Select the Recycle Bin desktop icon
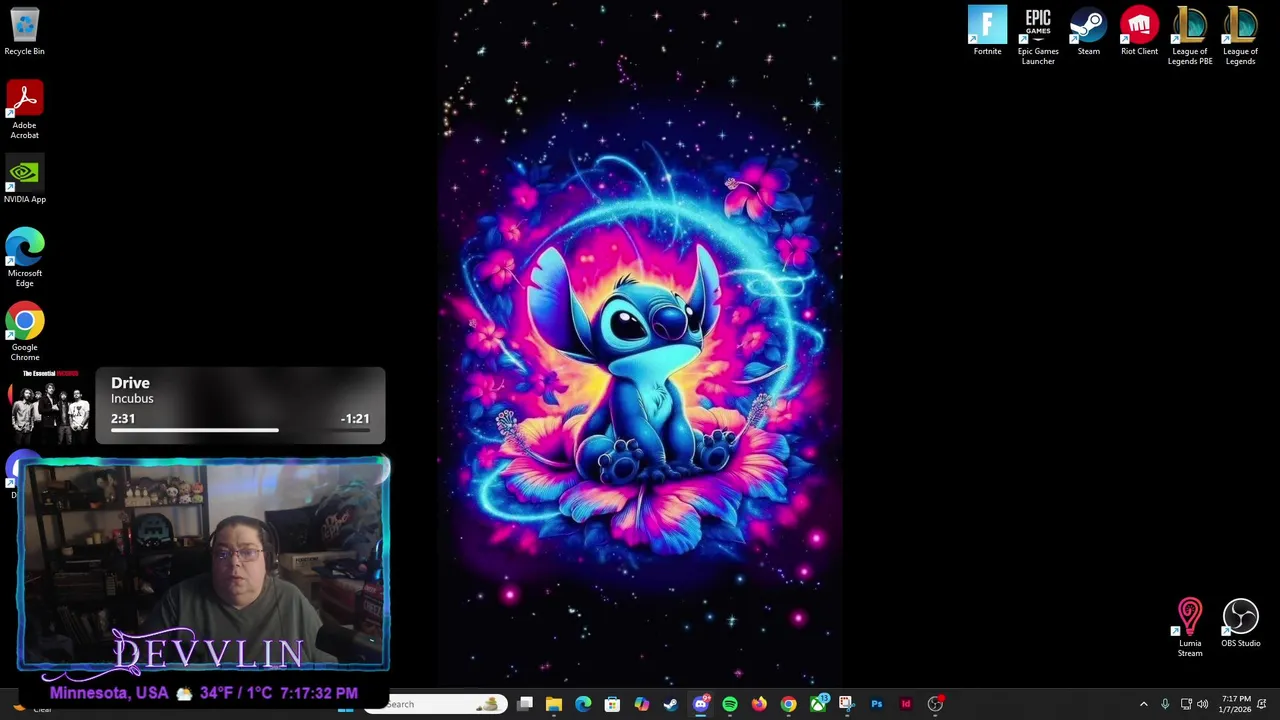Viewport: 1280px width, 720px height. pyautogui.click(x=24, y=32)
